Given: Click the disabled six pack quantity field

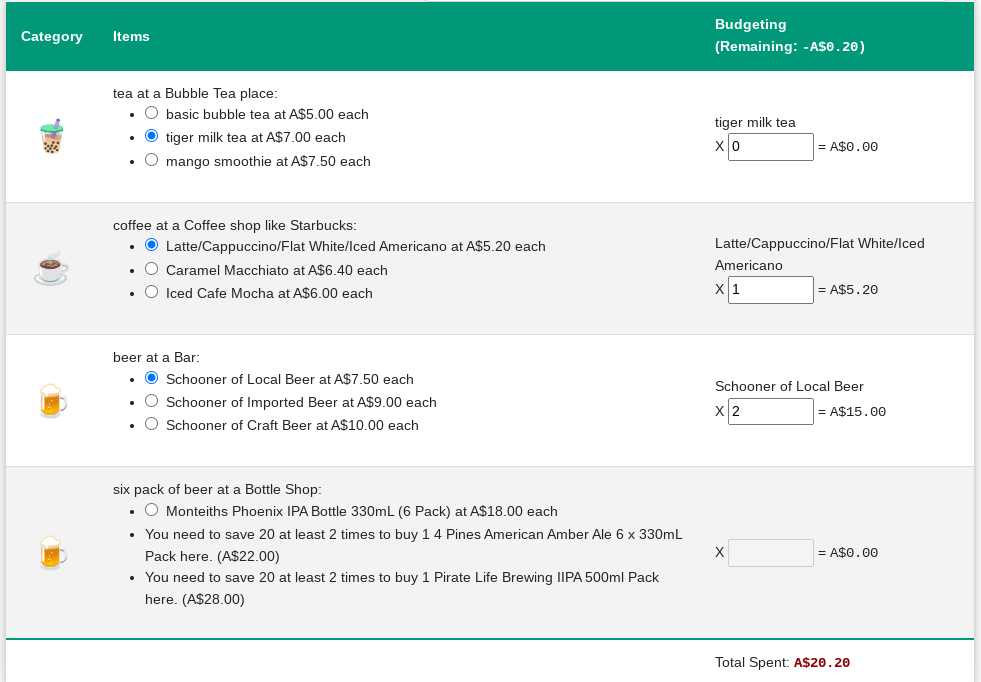Looking at the screenshot, I should click(x=770, y=553).
